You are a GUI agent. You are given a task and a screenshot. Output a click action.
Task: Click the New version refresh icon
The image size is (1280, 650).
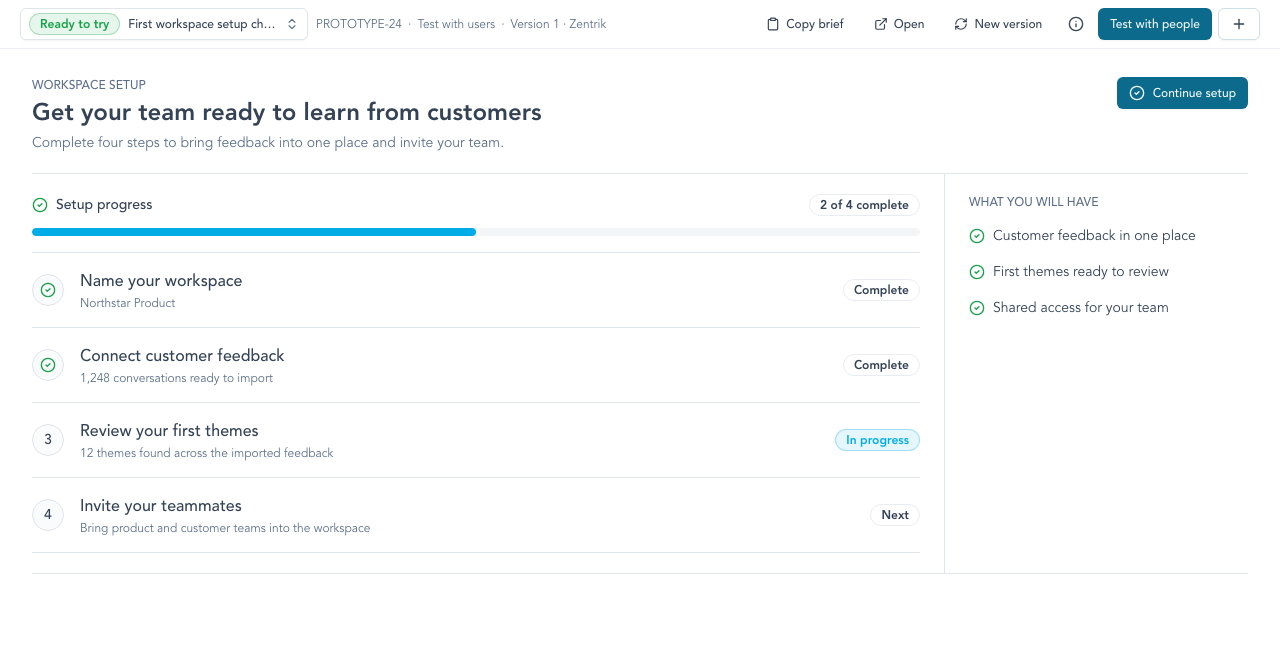pyautogui.click(x=961, y=24)
